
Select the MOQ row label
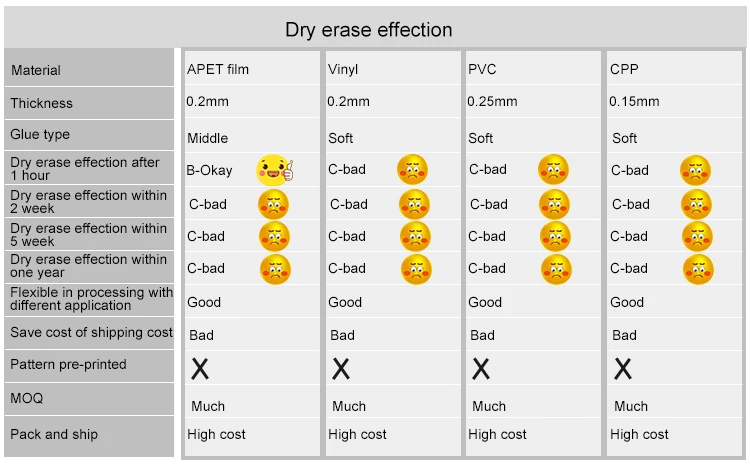coord(28,398)
